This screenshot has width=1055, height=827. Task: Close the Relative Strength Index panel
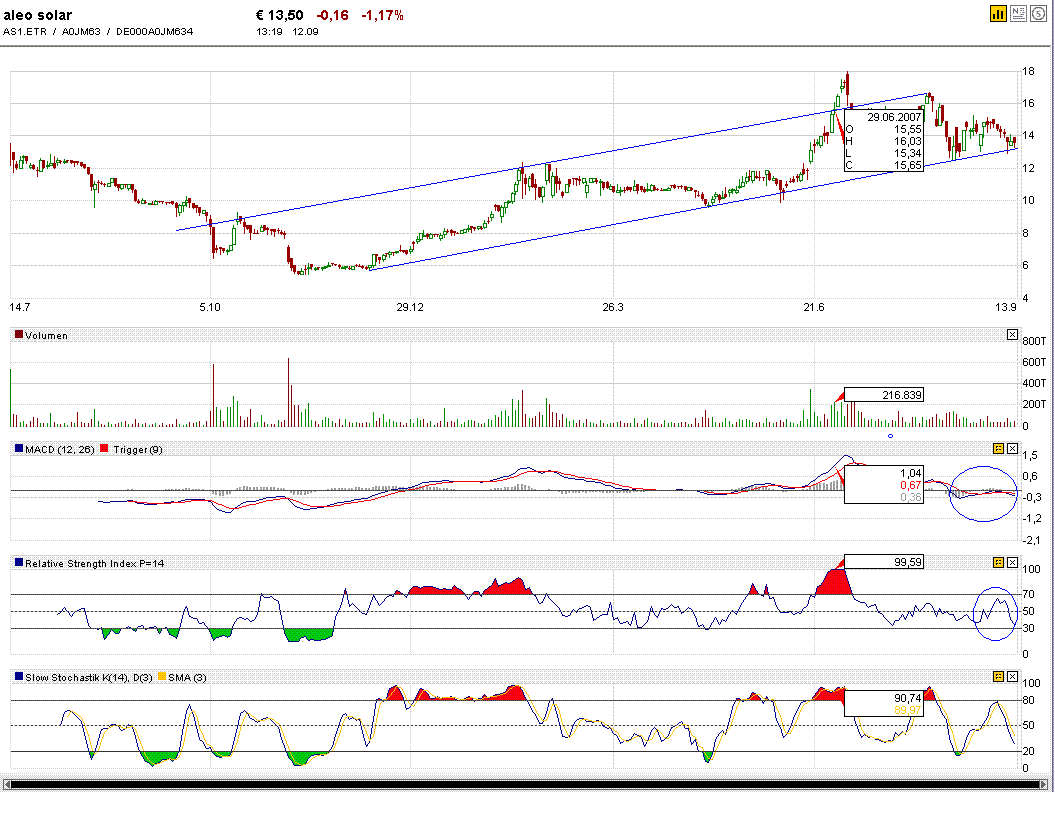coord(1012,563)
